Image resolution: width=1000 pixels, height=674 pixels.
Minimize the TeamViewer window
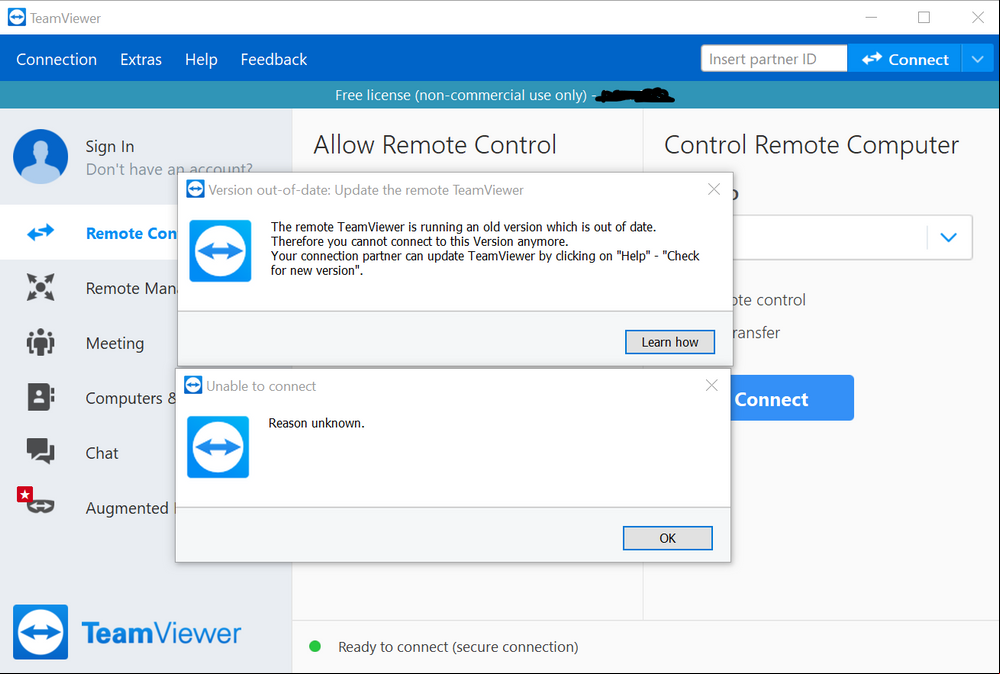871,17
